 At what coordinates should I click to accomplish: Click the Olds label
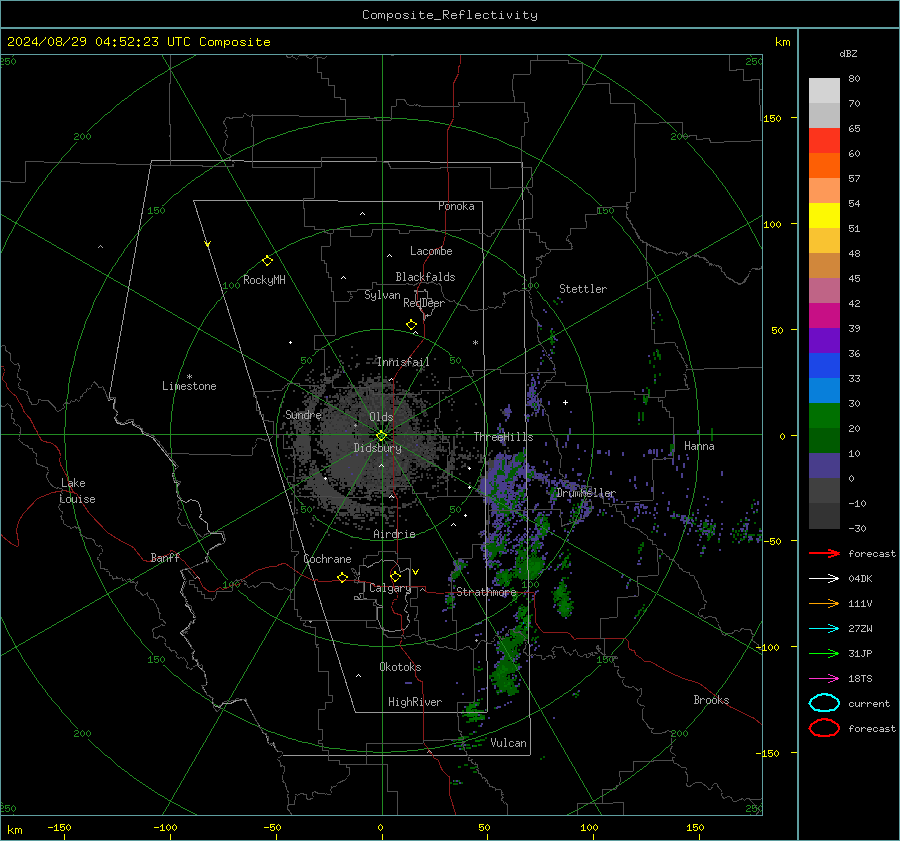tap(381, 417)
